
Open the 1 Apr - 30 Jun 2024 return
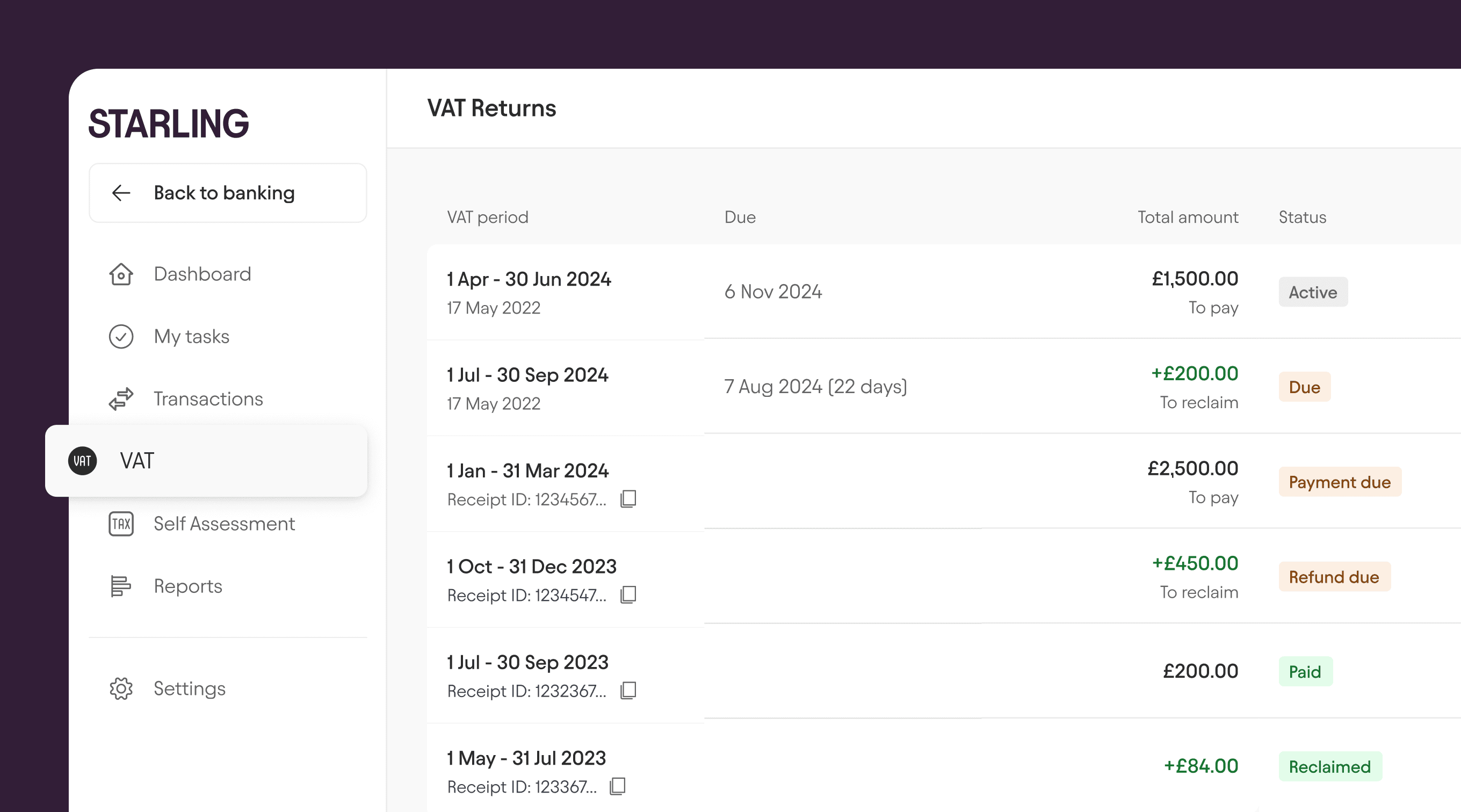point(529,280)
